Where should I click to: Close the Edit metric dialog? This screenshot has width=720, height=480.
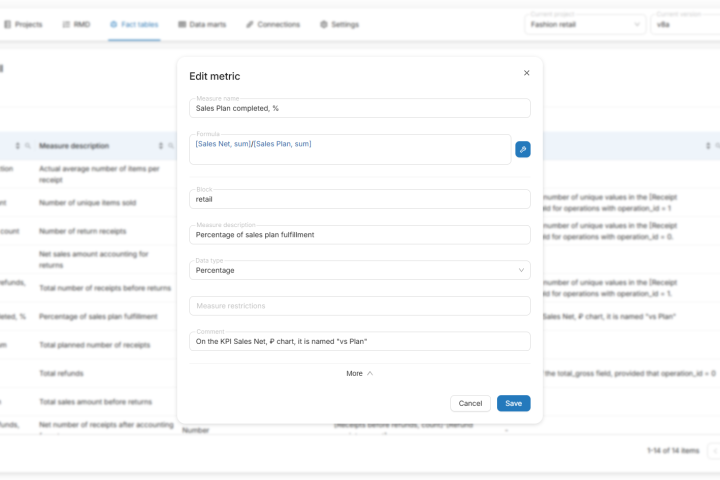pyautogui.click(x=527, y=73)
